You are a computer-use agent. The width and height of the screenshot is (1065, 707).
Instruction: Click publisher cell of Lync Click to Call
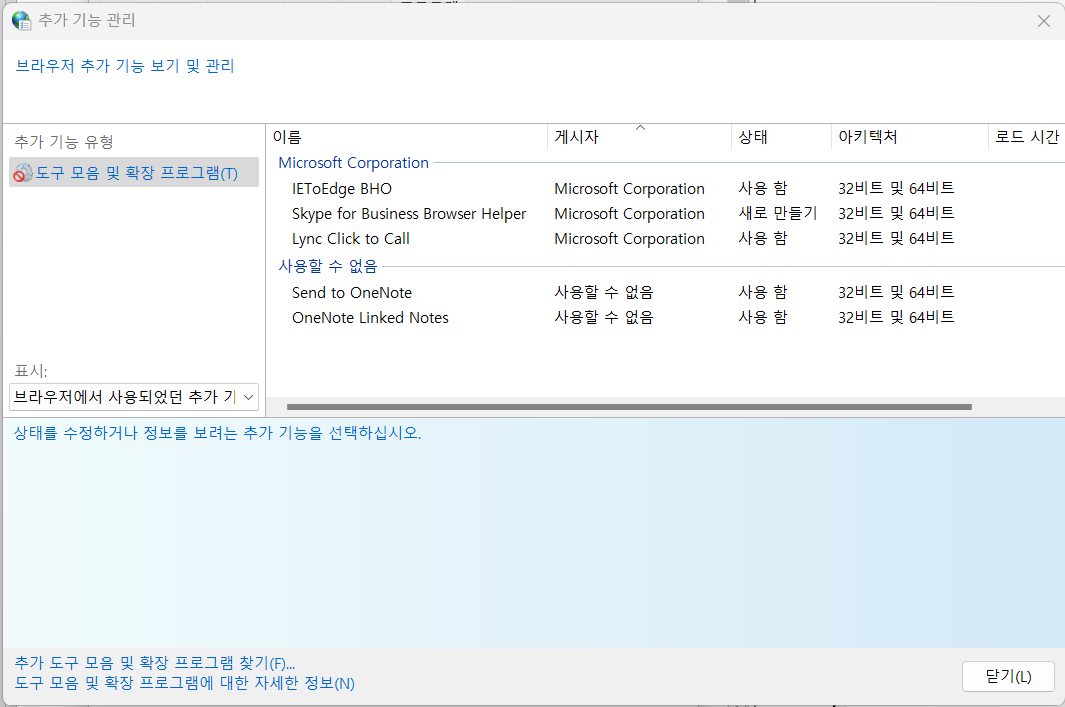click(630, 238)
